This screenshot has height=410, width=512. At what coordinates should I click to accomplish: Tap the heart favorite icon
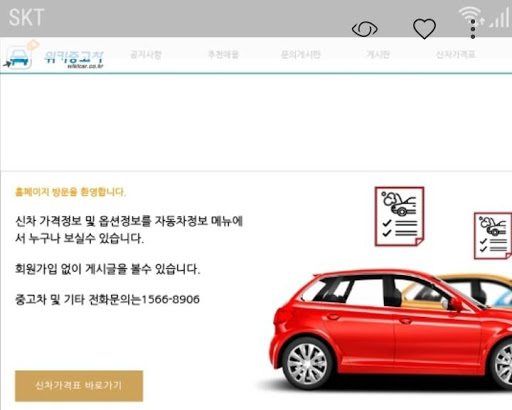[x=424, y=29]
